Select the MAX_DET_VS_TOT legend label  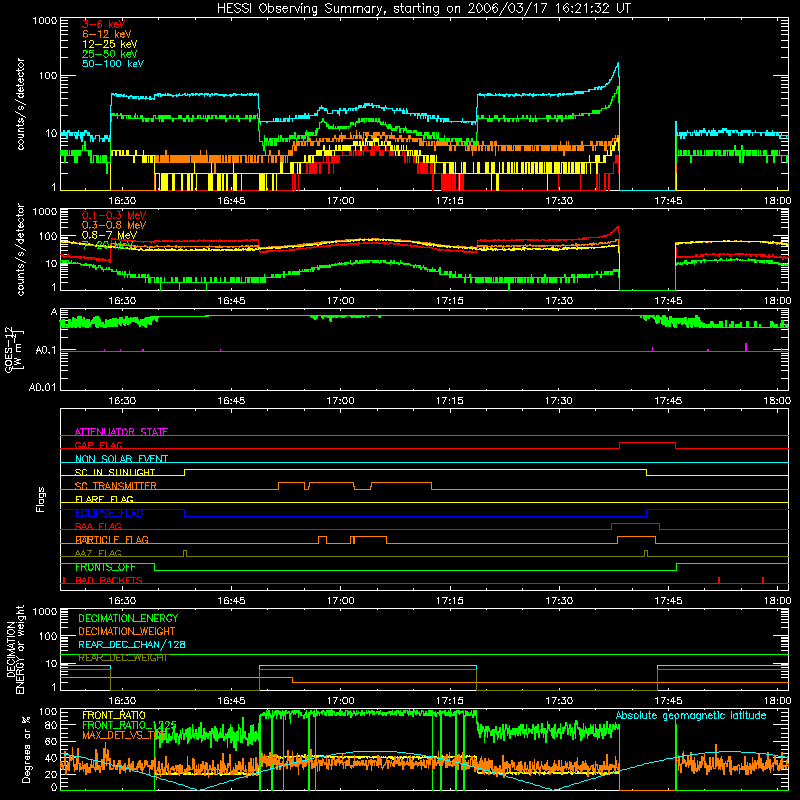(124, 735)
